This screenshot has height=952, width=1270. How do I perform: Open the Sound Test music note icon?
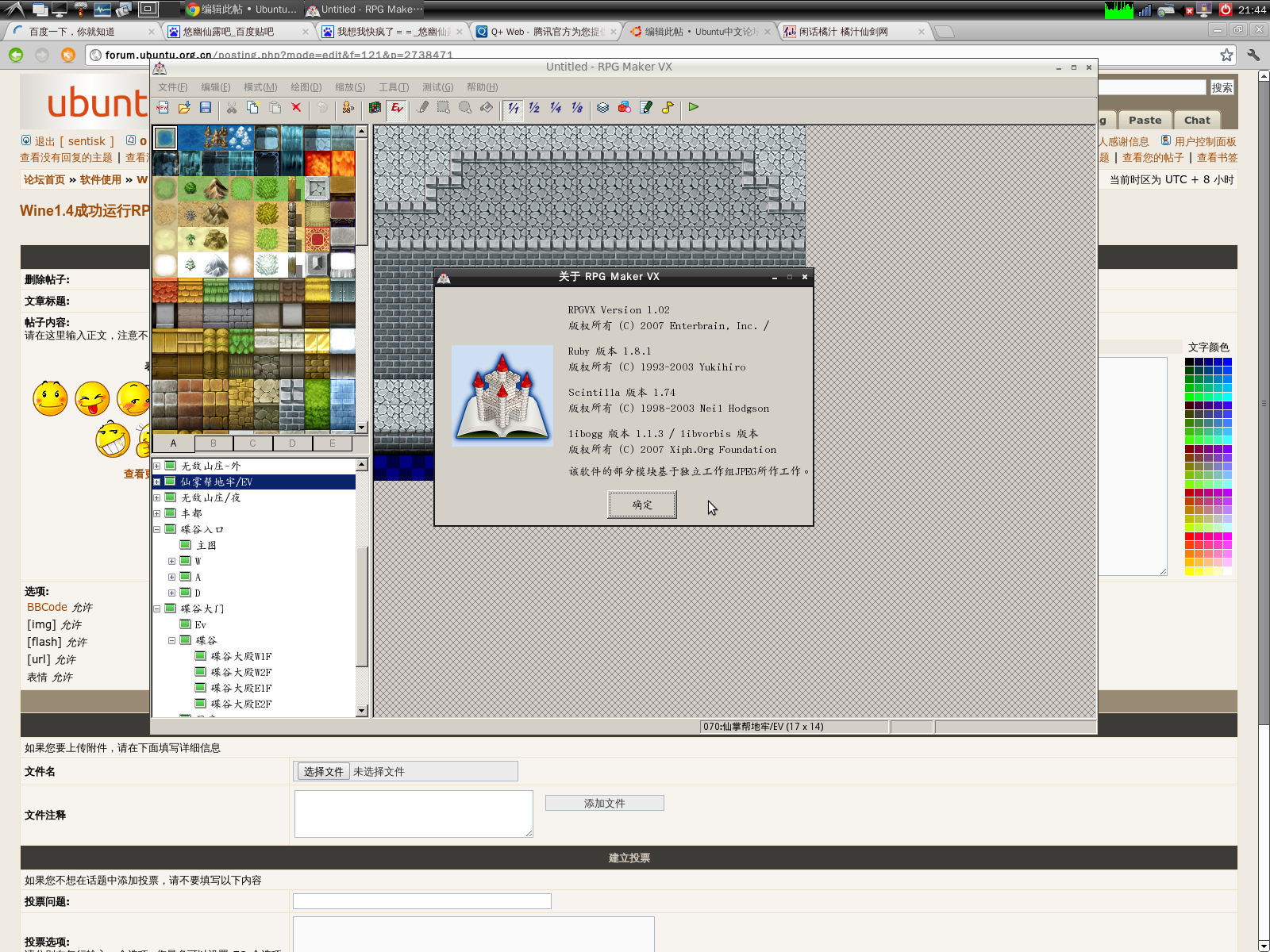pyautogui.click(x=668, y=108)
